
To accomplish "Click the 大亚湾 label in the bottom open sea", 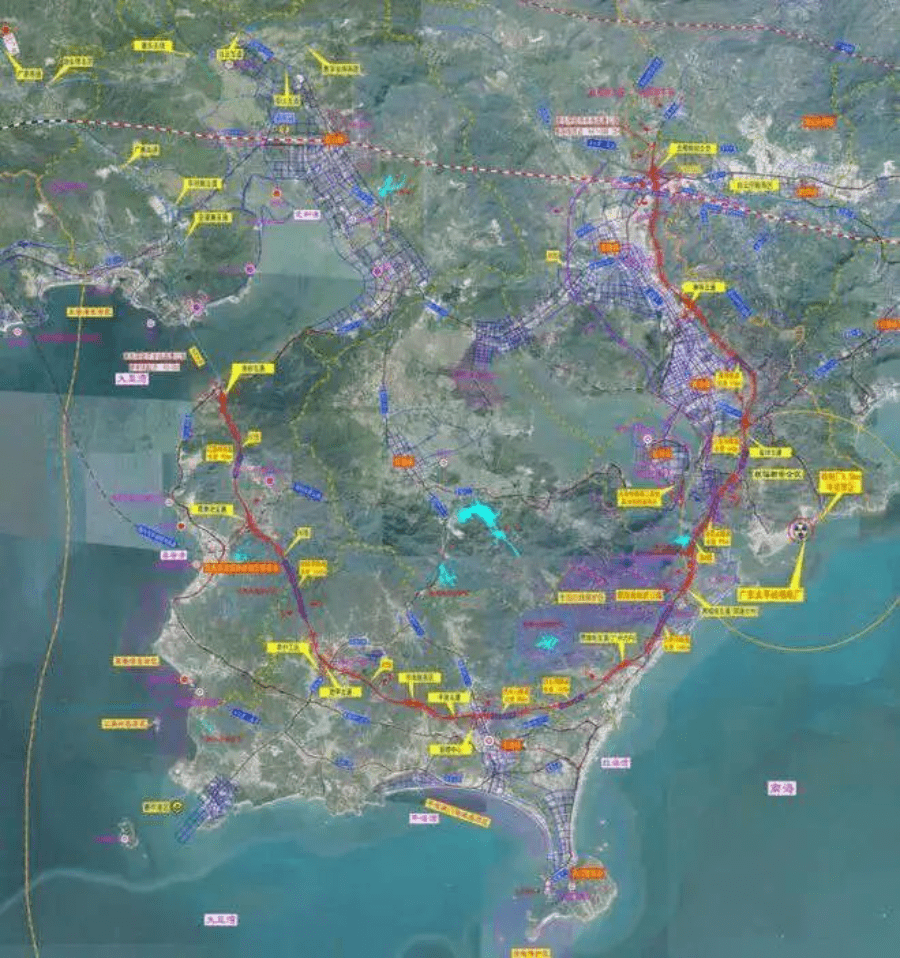I will click(221, 920).
